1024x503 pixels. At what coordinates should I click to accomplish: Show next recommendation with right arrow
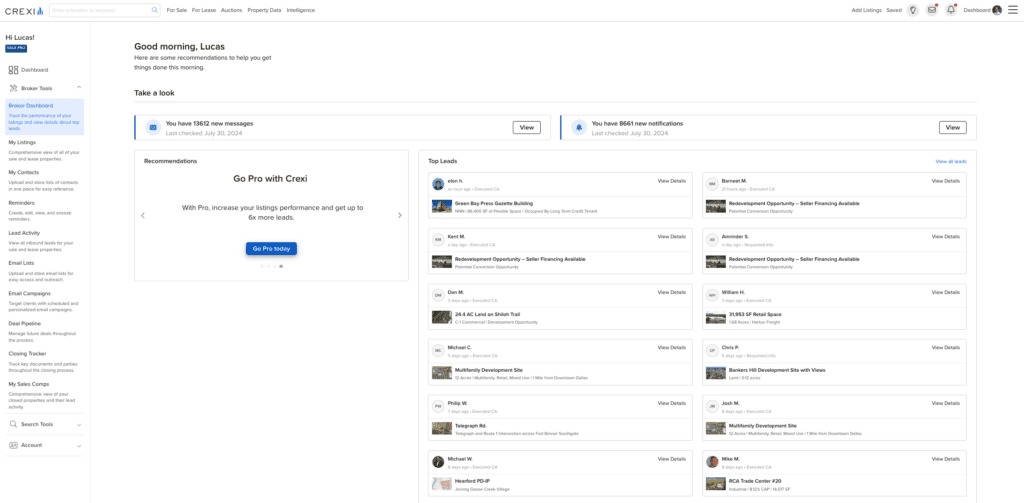click(x=400, y=216)
